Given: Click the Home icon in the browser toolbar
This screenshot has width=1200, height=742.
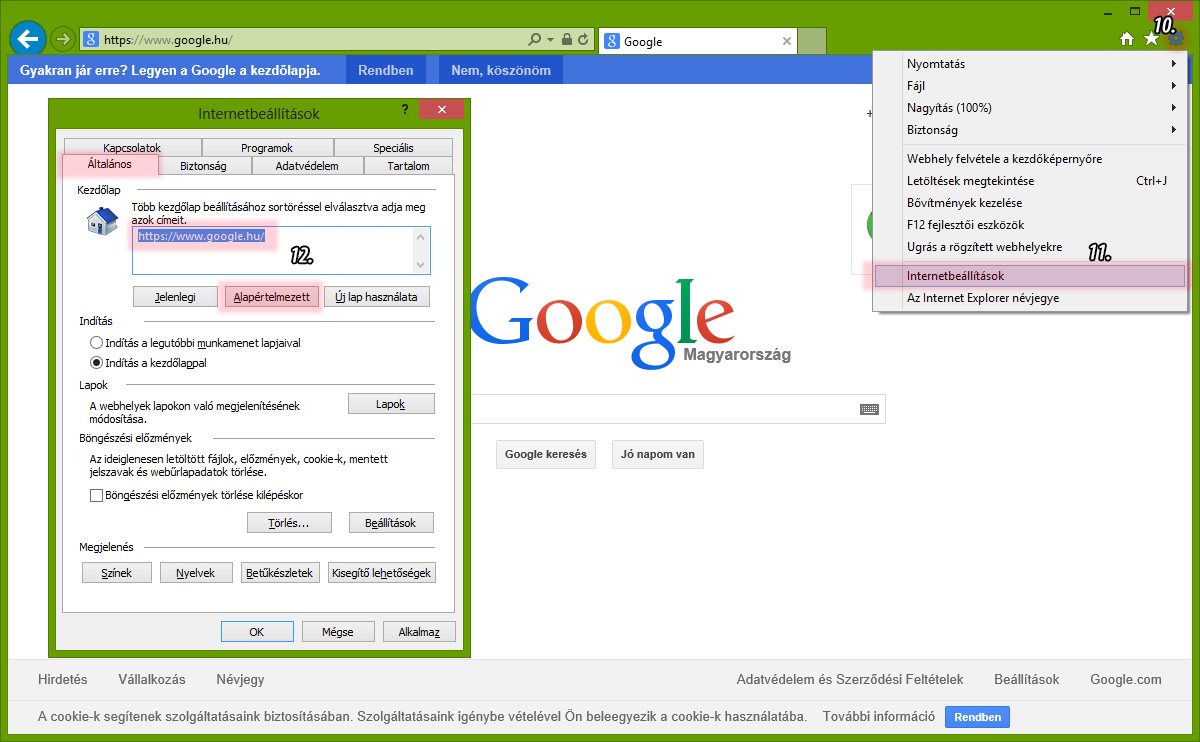Looking at the screenshot, I should (1127, 39).
